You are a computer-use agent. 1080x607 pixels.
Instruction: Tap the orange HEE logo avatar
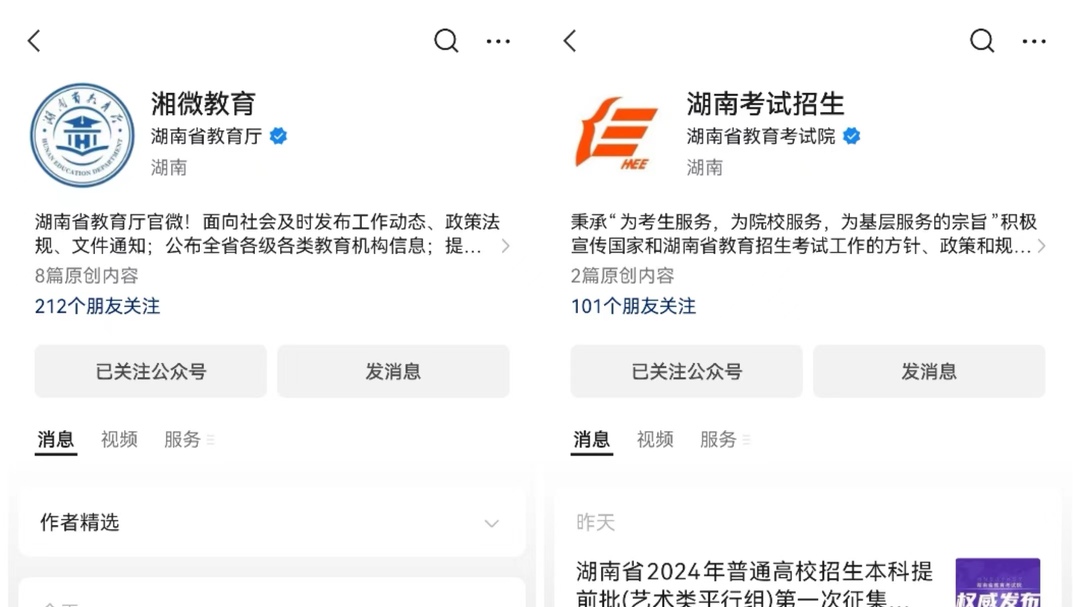click(616, 134)
